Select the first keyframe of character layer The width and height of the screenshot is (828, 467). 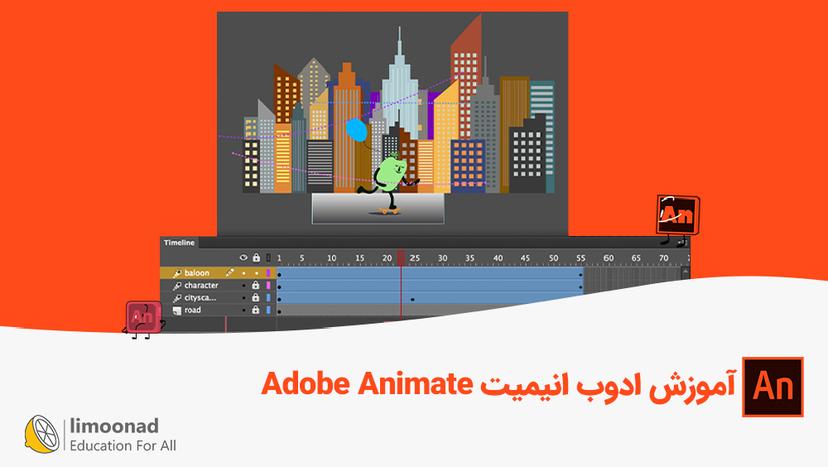point(279,287)
